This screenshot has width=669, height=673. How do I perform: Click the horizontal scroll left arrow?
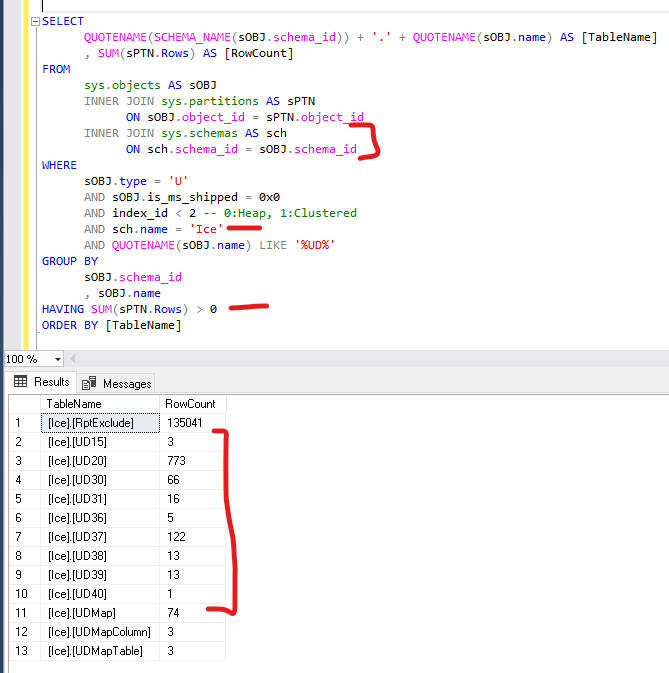(x=73, y=358)
